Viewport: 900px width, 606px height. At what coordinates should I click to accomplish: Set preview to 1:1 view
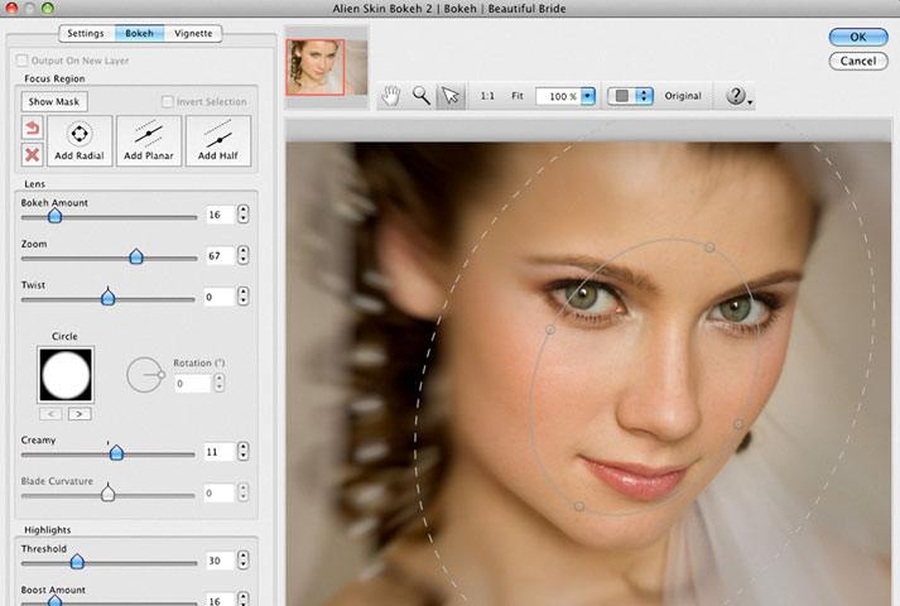[x=487, y=96]
